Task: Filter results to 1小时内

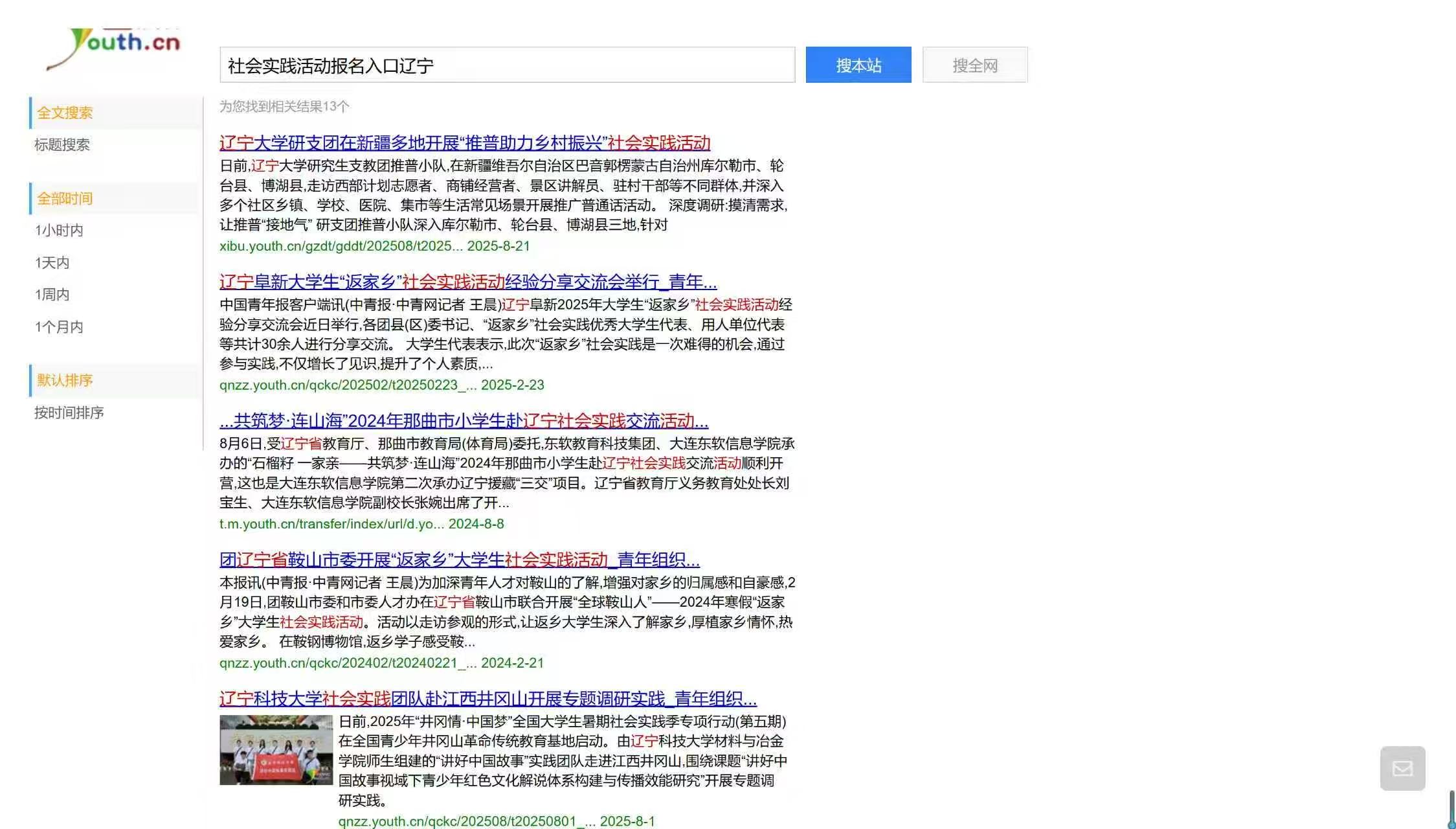Action: tap(59, 231)
